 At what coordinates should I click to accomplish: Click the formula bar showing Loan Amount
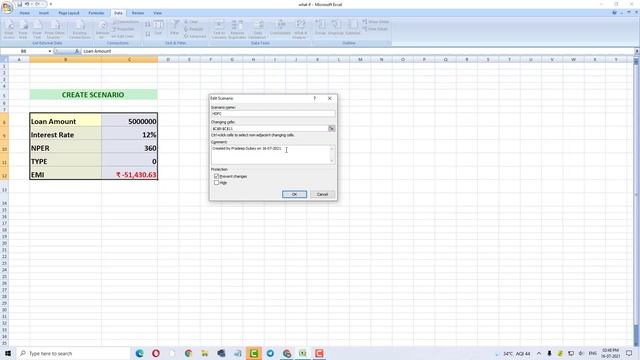click(x=357, y=51)
